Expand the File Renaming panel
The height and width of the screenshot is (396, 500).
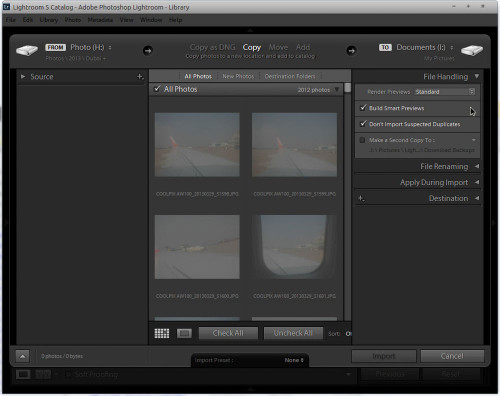[x=477, y=166]
